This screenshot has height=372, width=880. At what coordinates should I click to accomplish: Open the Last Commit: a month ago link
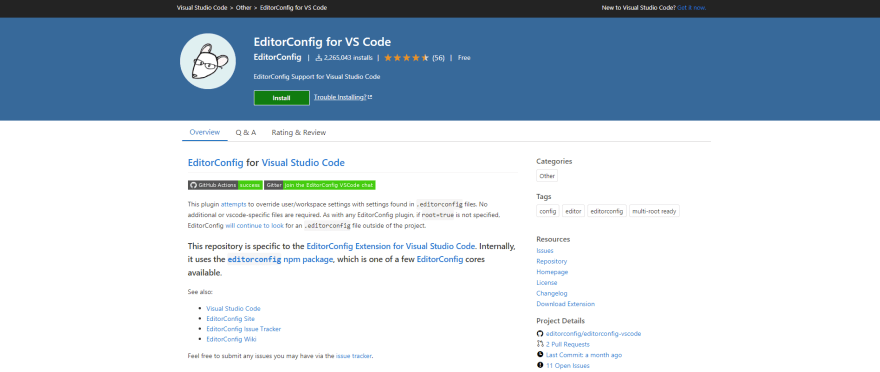584,355
